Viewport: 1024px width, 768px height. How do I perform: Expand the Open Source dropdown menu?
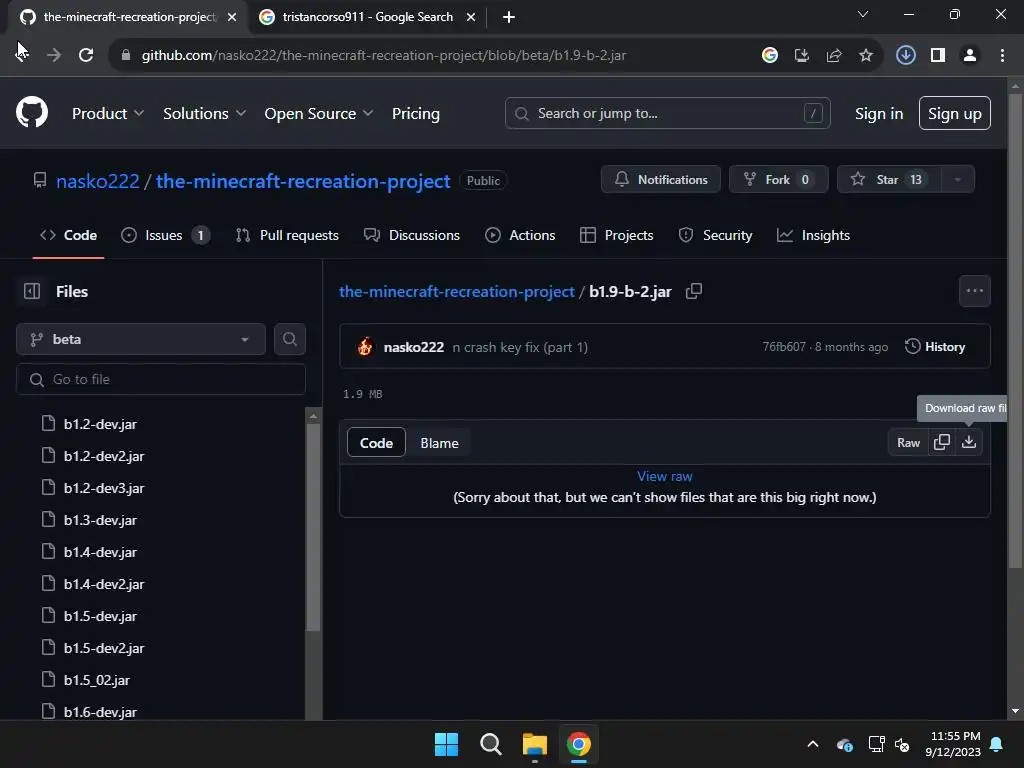point(319,113)
